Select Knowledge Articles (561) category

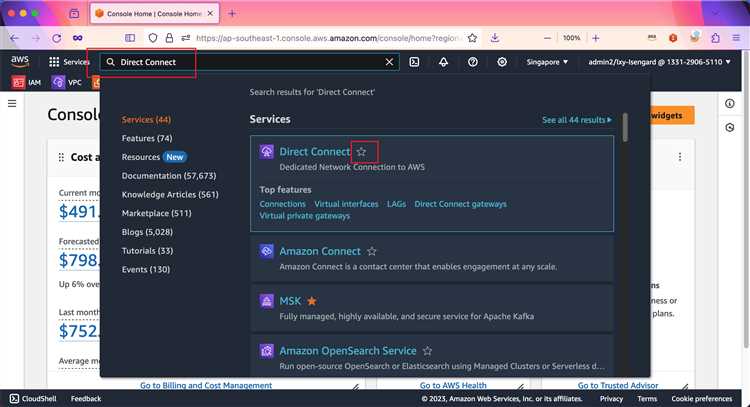coord(170,194)
